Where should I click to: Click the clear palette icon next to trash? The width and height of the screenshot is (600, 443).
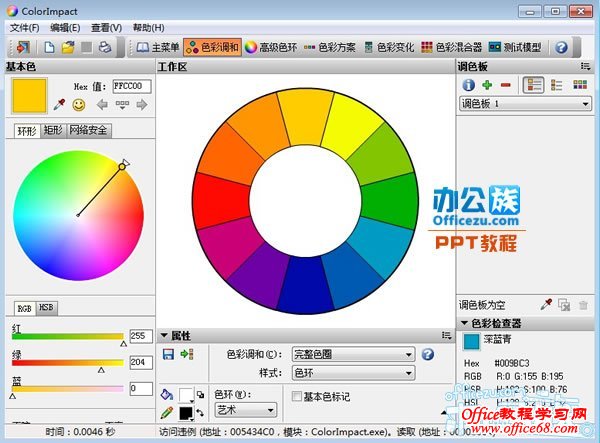coord(564,305)
